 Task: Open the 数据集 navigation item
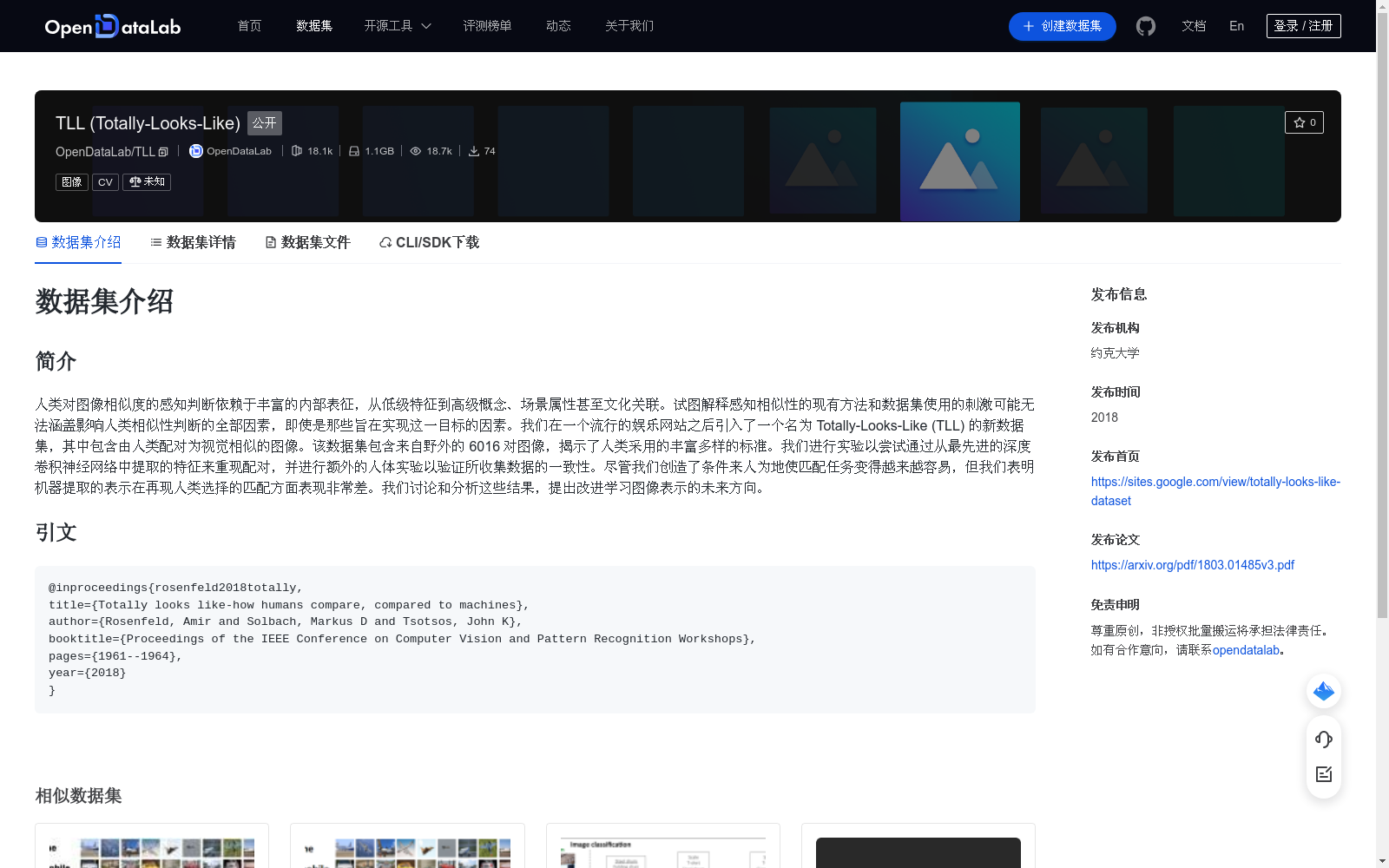click(x=314, y=26)
